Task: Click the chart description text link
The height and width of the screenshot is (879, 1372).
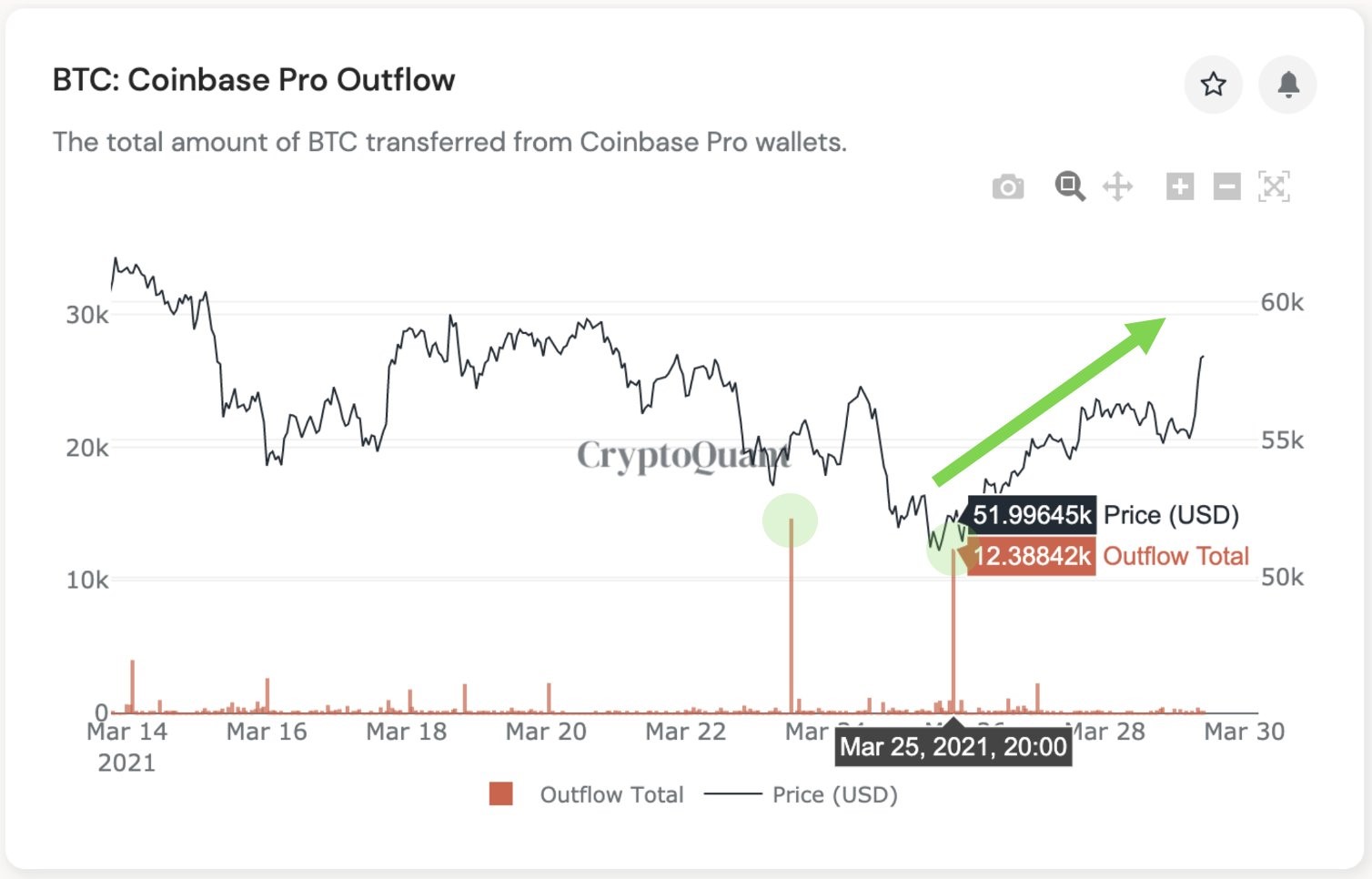Action: pos(449,142)
